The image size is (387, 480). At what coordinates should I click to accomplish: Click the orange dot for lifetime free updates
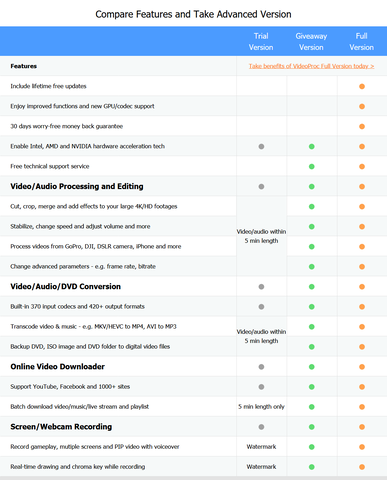(362, 86)
